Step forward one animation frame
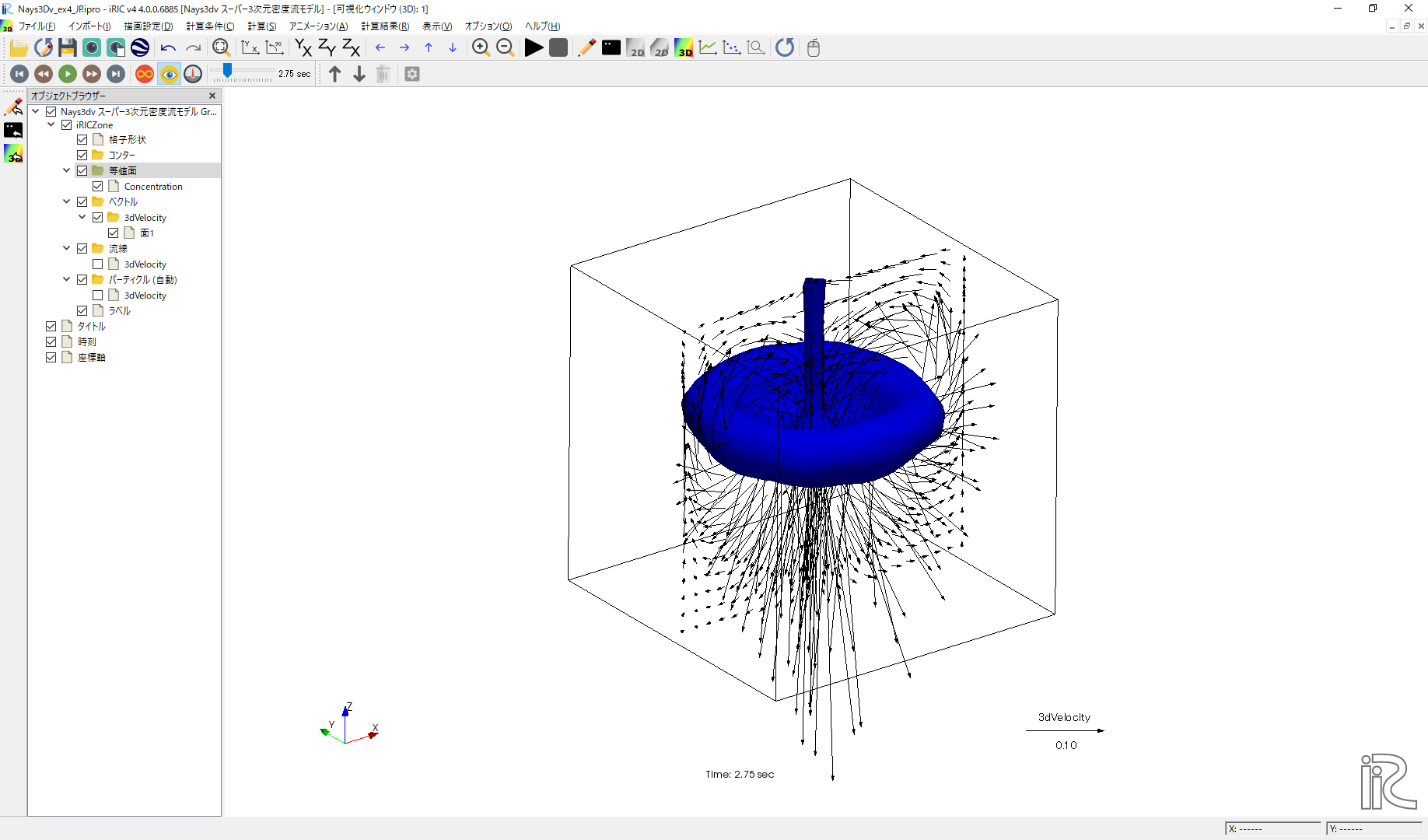 pos(92,74)
